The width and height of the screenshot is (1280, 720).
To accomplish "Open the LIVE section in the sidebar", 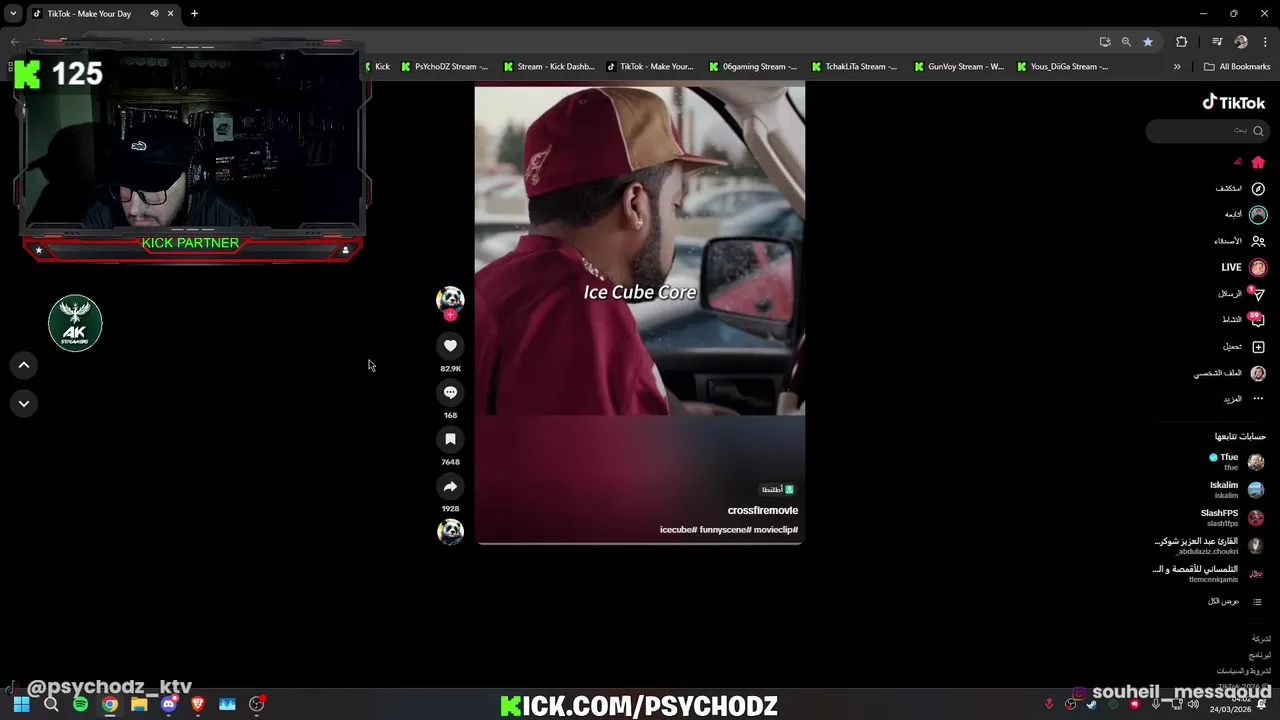I will point(1243,267).
